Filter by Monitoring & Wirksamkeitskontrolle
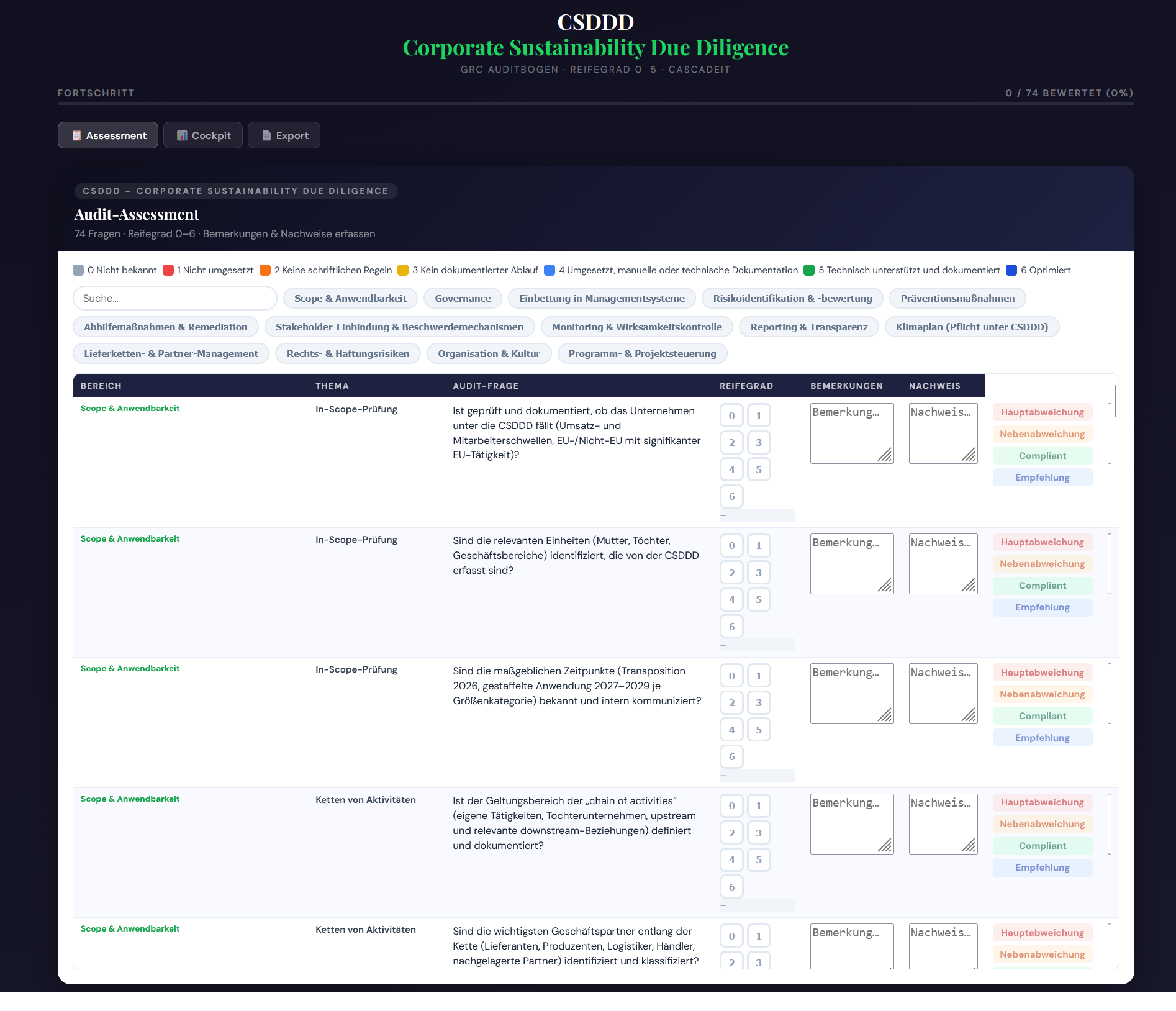Viewport: 1176px width, 1011px height. 637,327
